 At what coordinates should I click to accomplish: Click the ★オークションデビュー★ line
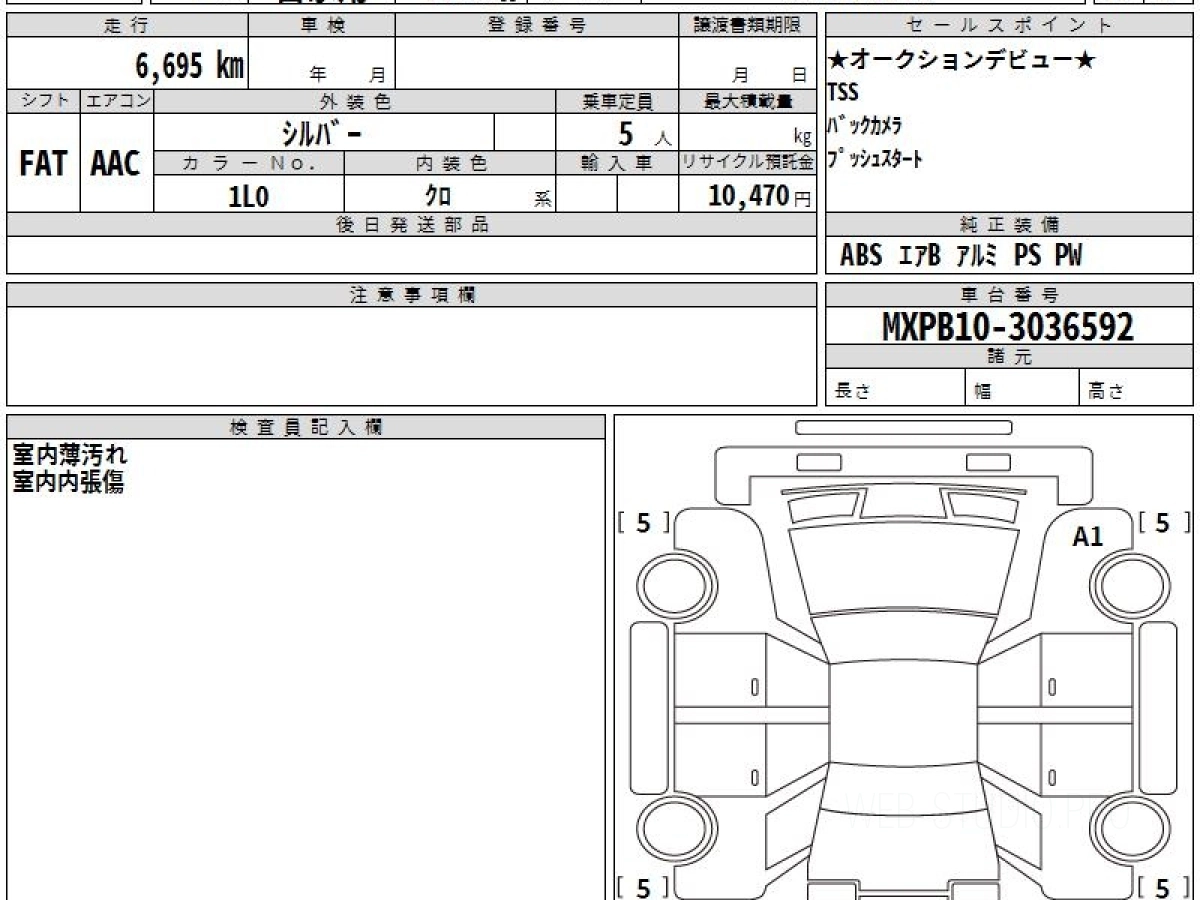(962, 61)
